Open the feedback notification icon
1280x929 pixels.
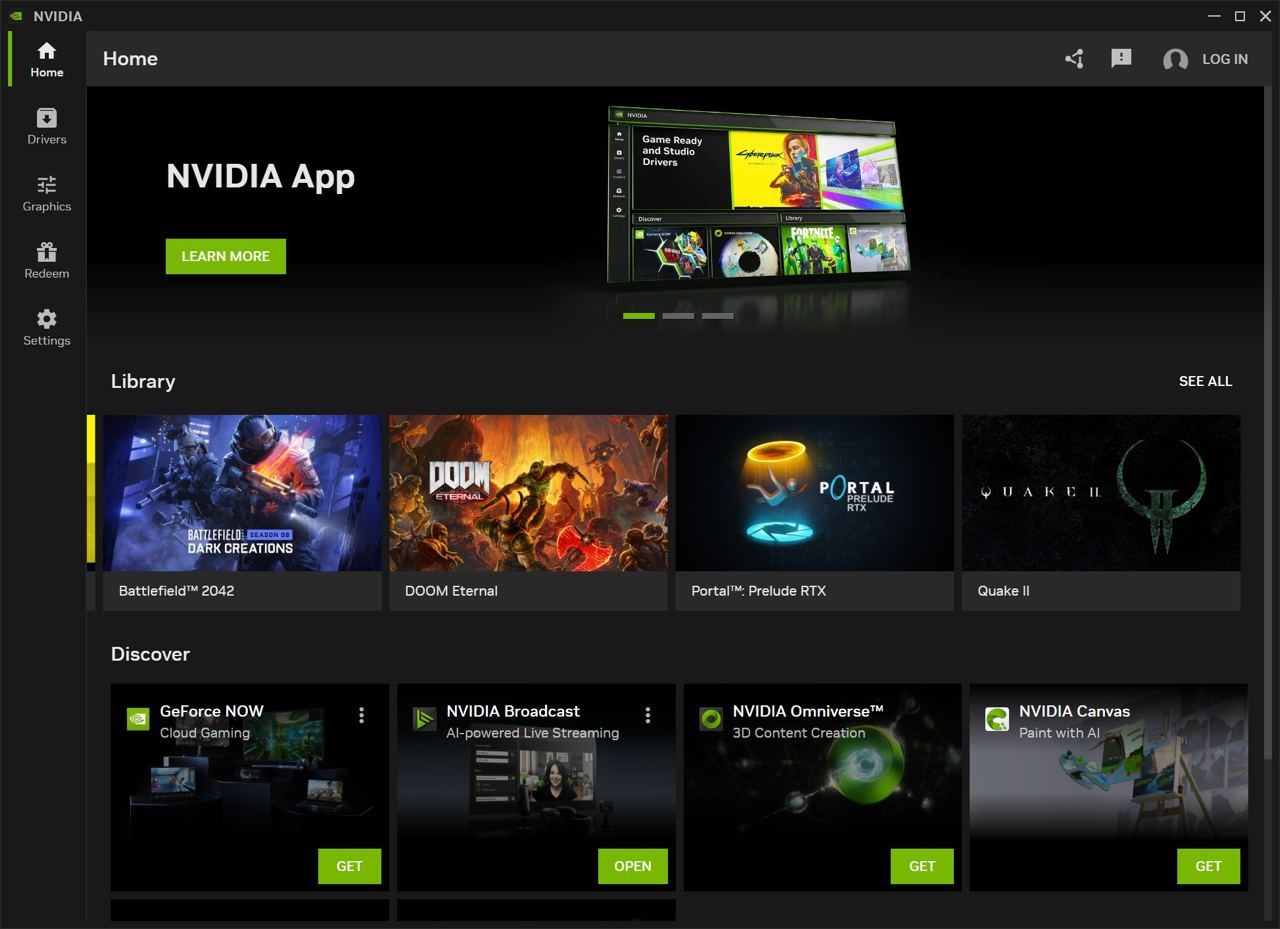pyautogui.click(x=1121, y=59)
